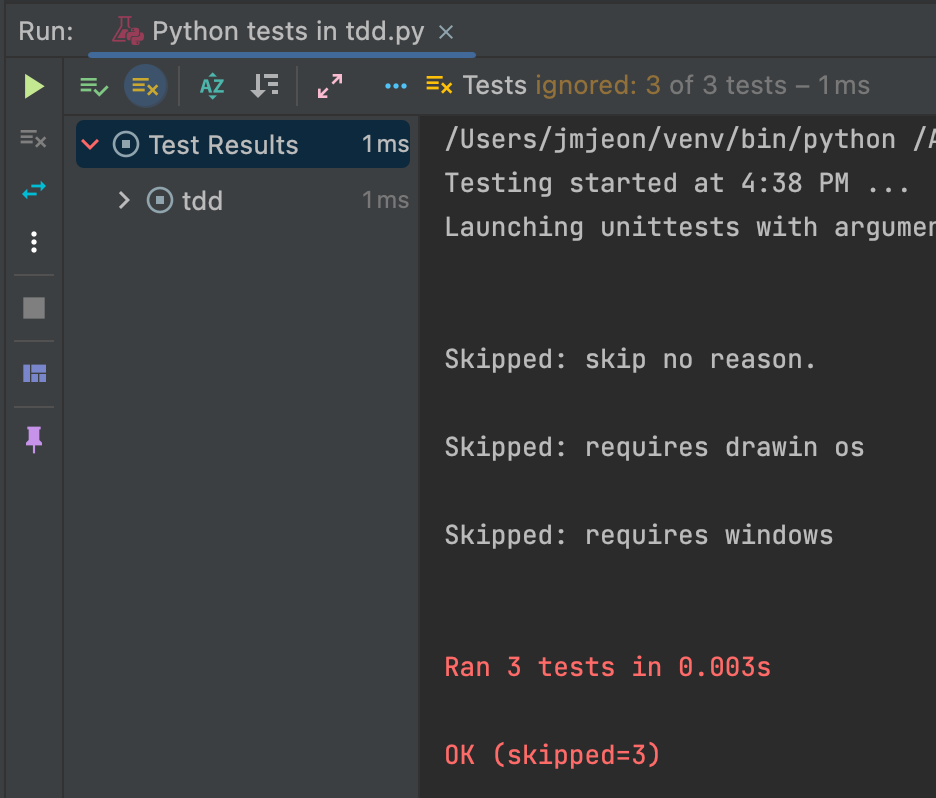Expand all test tree nodes

point(329,87)
